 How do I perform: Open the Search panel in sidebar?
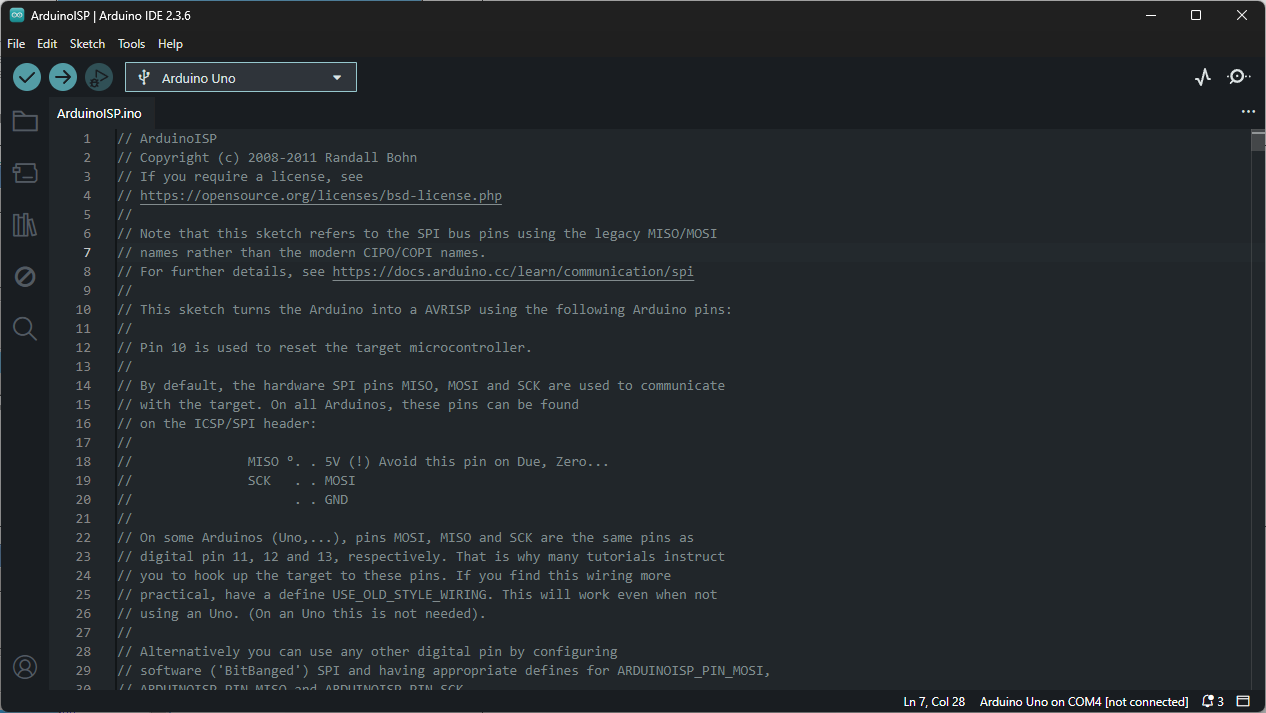[24, 328]
